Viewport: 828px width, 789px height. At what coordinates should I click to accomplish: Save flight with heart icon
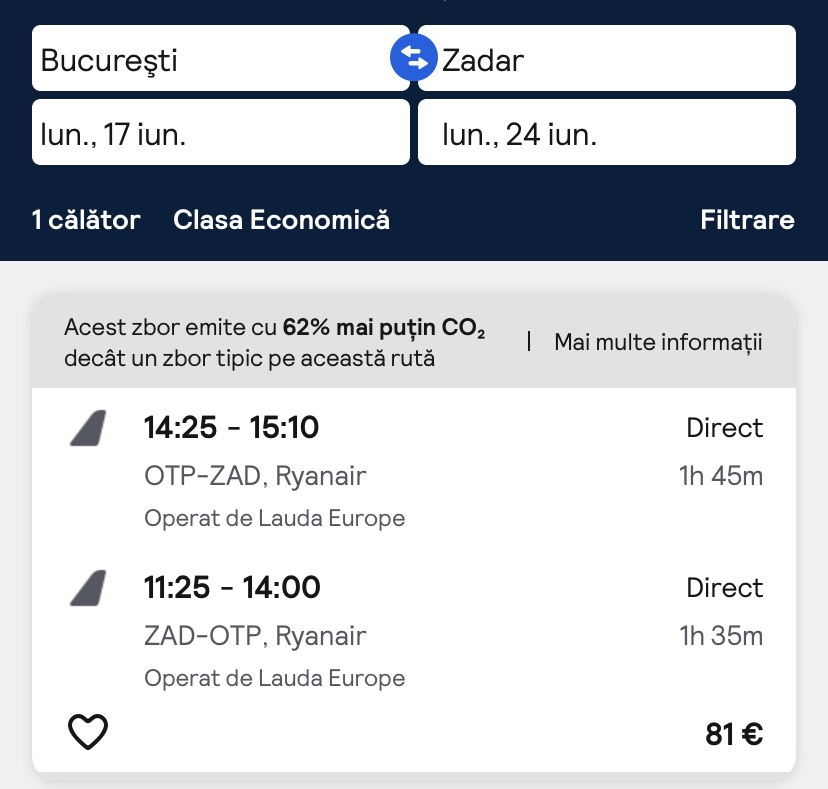(88, 733)
